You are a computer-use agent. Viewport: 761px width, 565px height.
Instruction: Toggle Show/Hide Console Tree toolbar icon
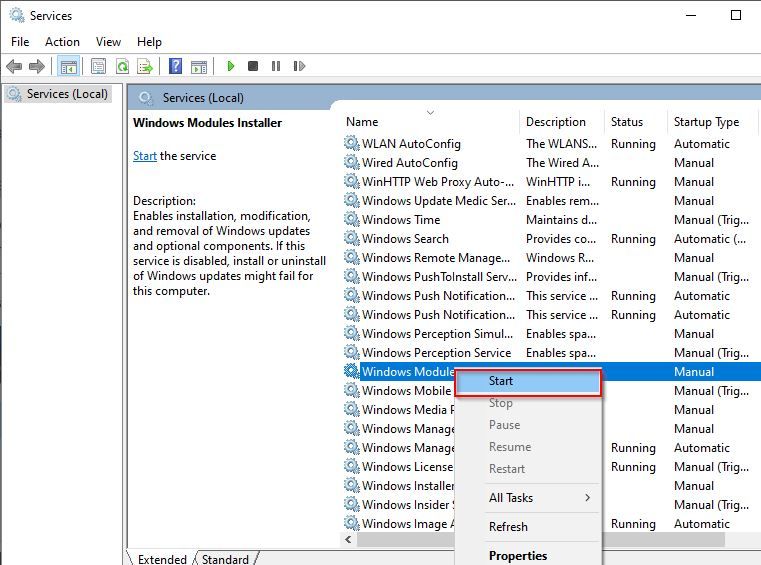tap(68, 66)
